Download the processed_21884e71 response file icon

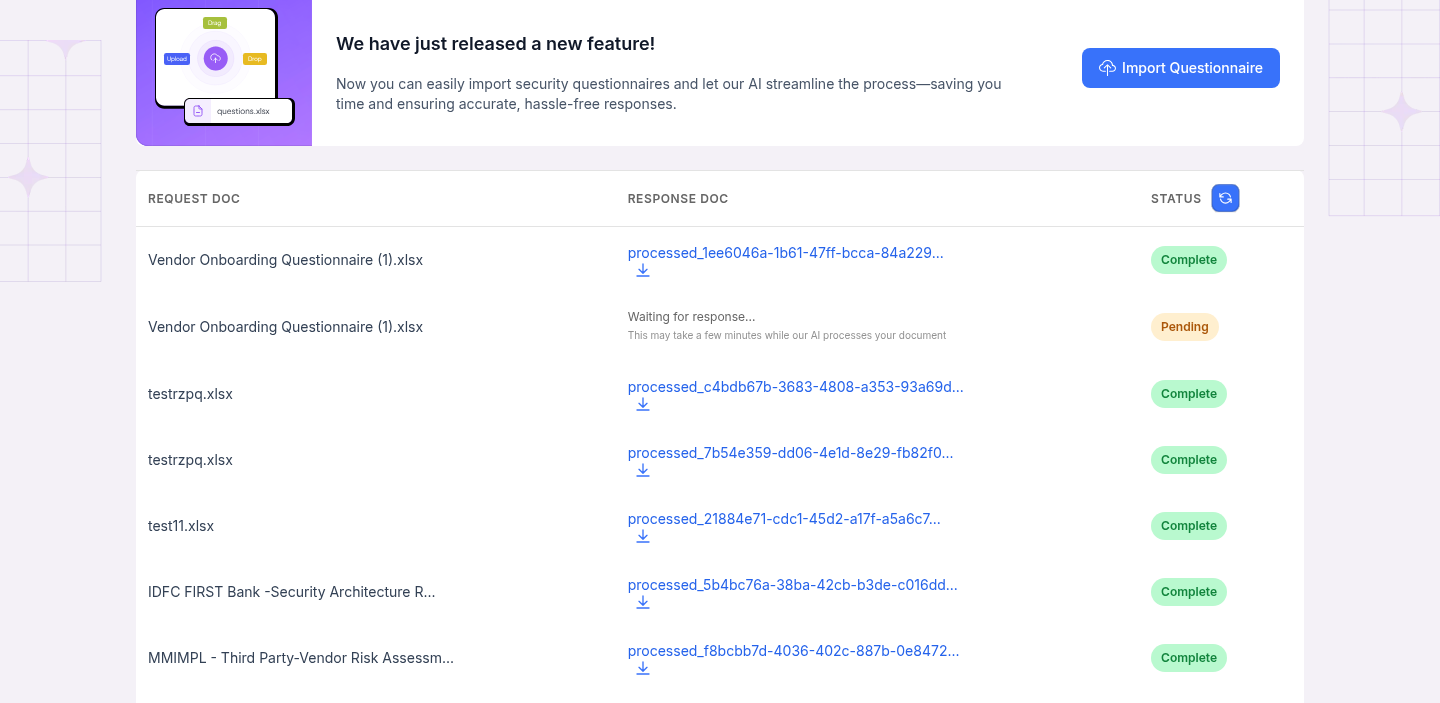tap(643, 537)
